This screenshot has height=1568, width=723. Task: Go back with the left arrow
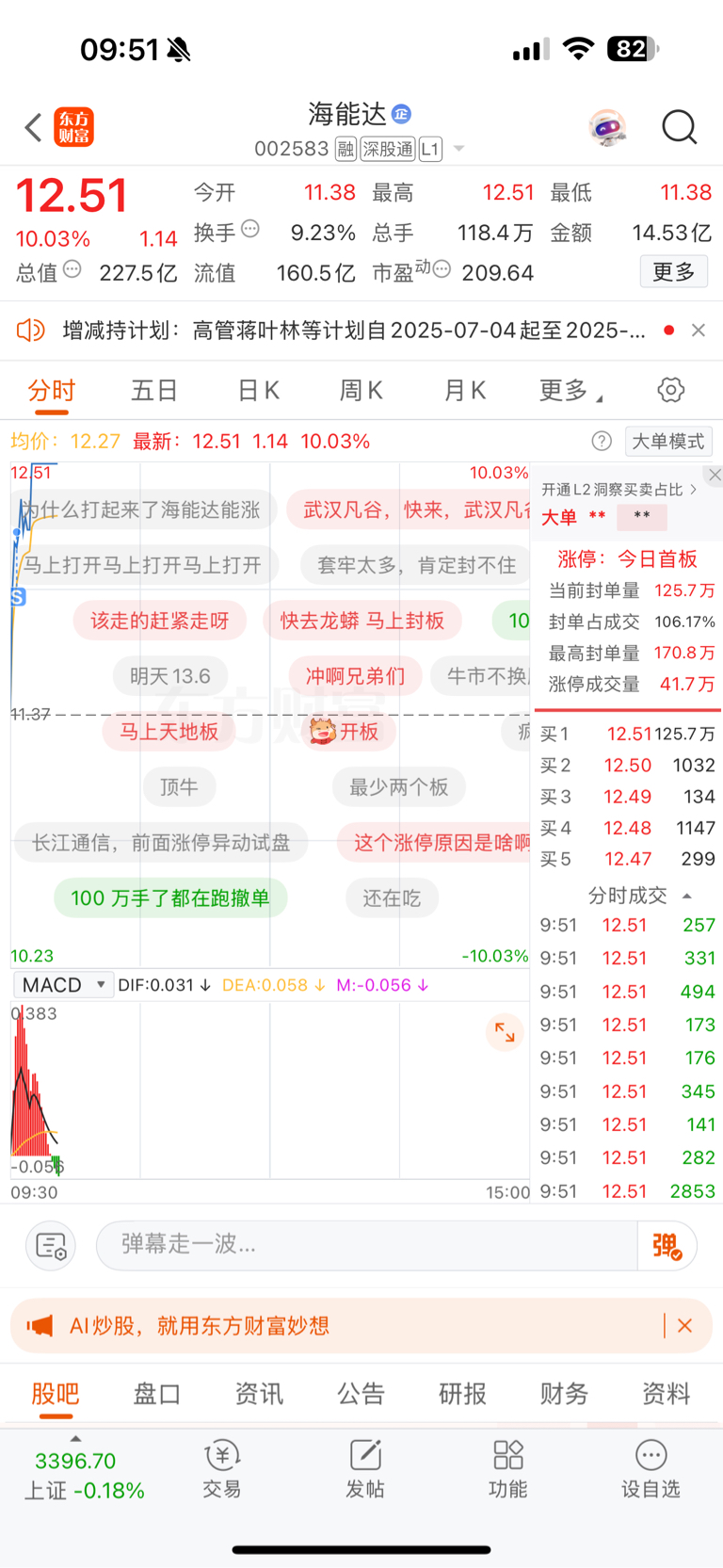click(x=34, y=127)
